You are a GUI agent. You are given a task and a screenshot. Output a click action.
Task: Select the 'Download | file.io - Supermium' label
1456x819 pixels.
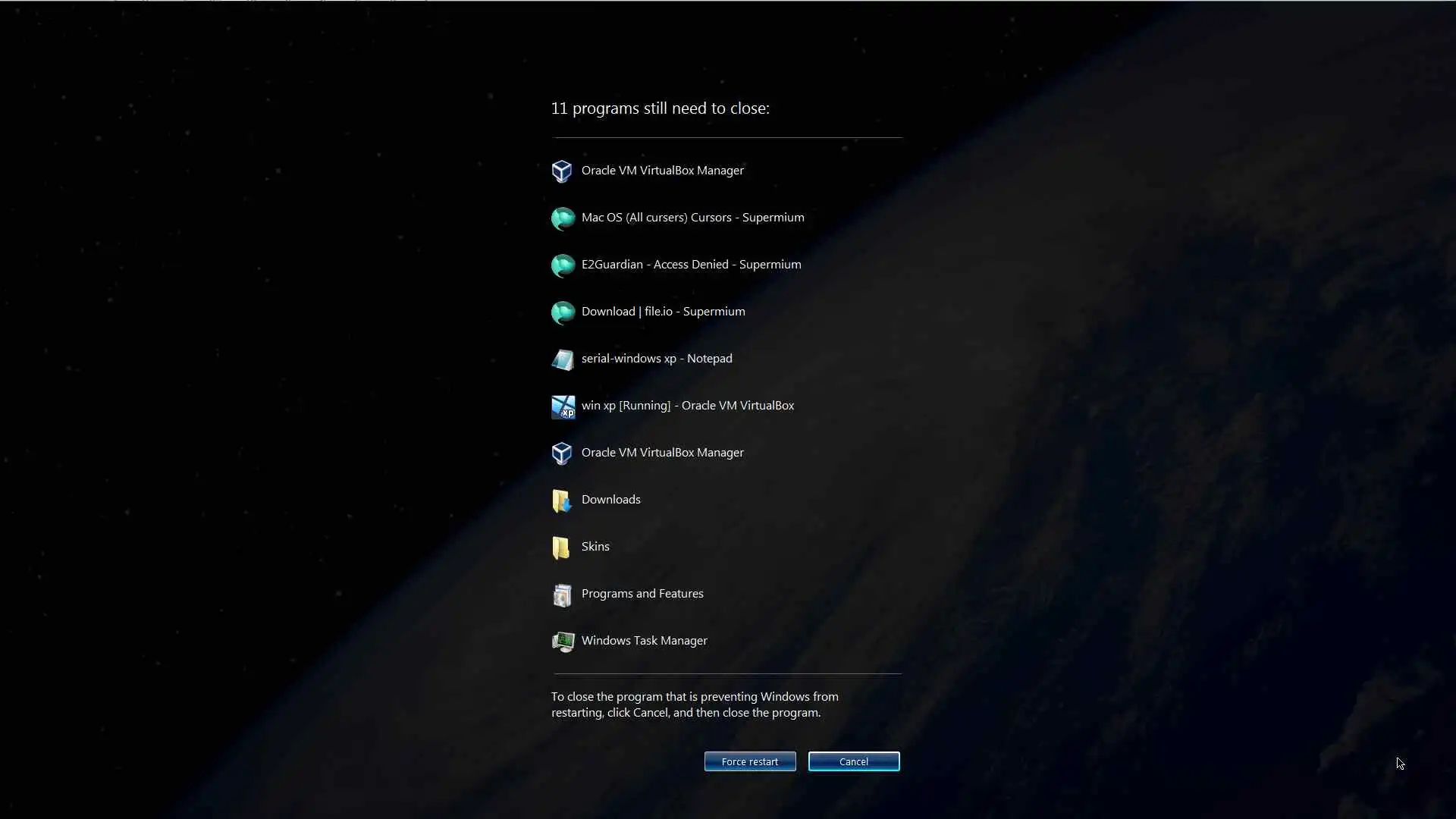pos(663,312)
